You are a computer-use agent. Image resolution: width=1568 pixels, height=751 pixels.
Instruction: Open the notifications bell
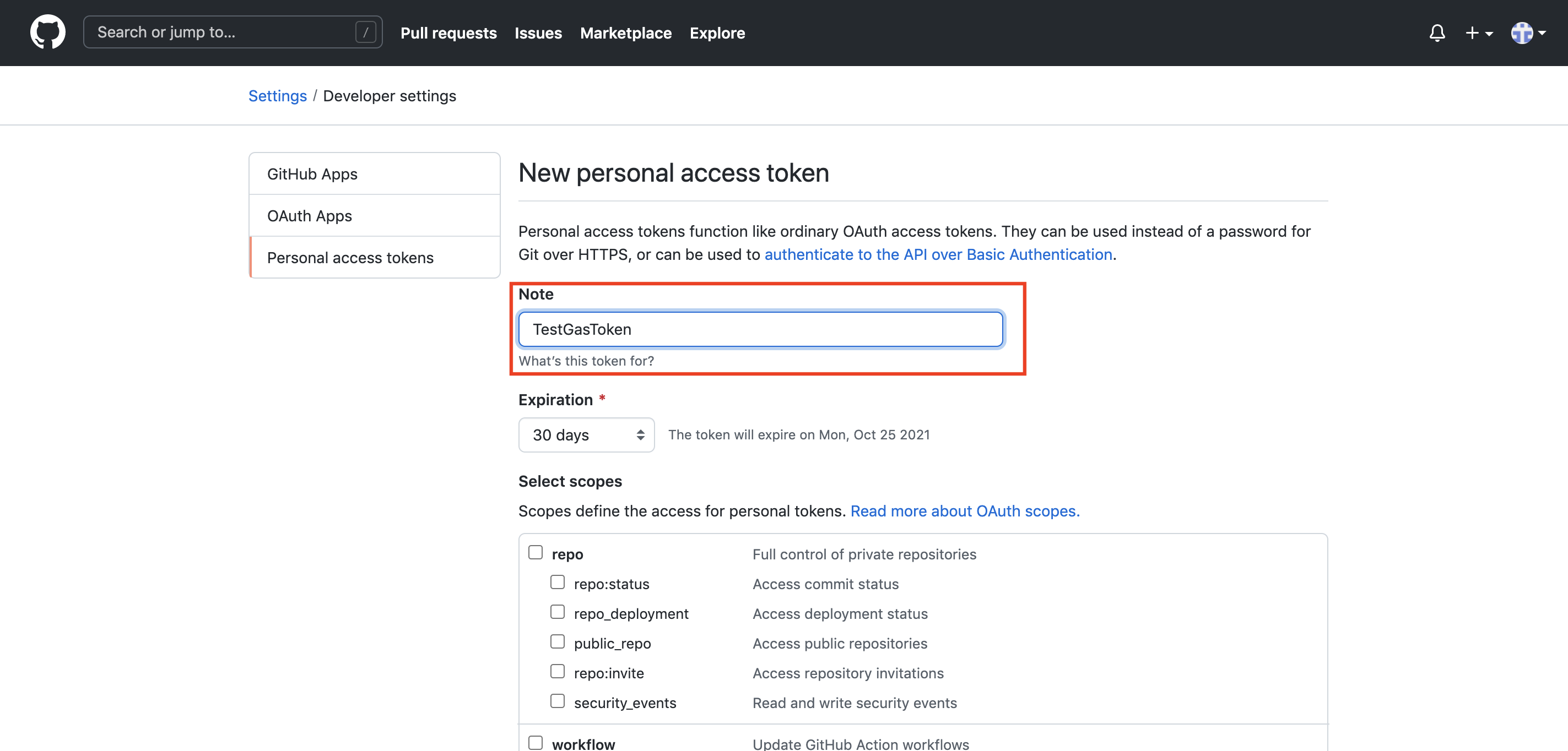pos(1436,33)
